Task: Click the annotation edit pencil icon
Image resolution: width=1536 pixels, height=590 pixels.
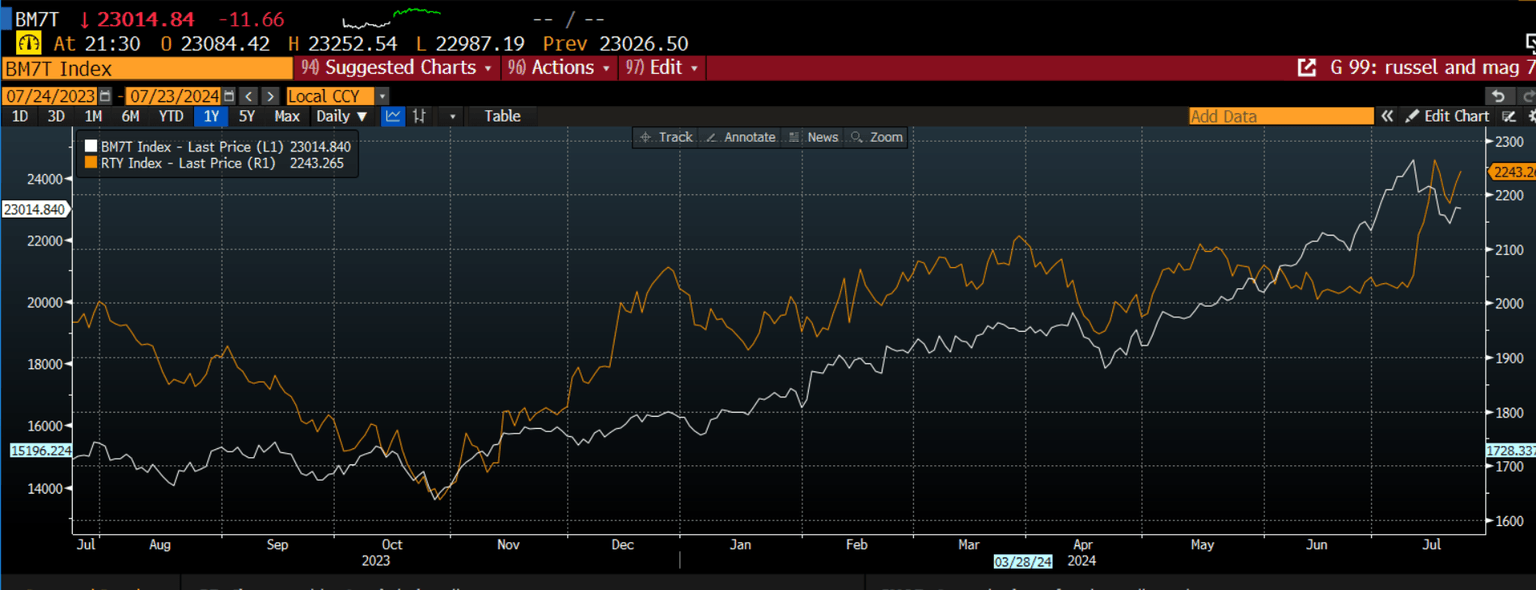Action: (x=1510, y=116)
